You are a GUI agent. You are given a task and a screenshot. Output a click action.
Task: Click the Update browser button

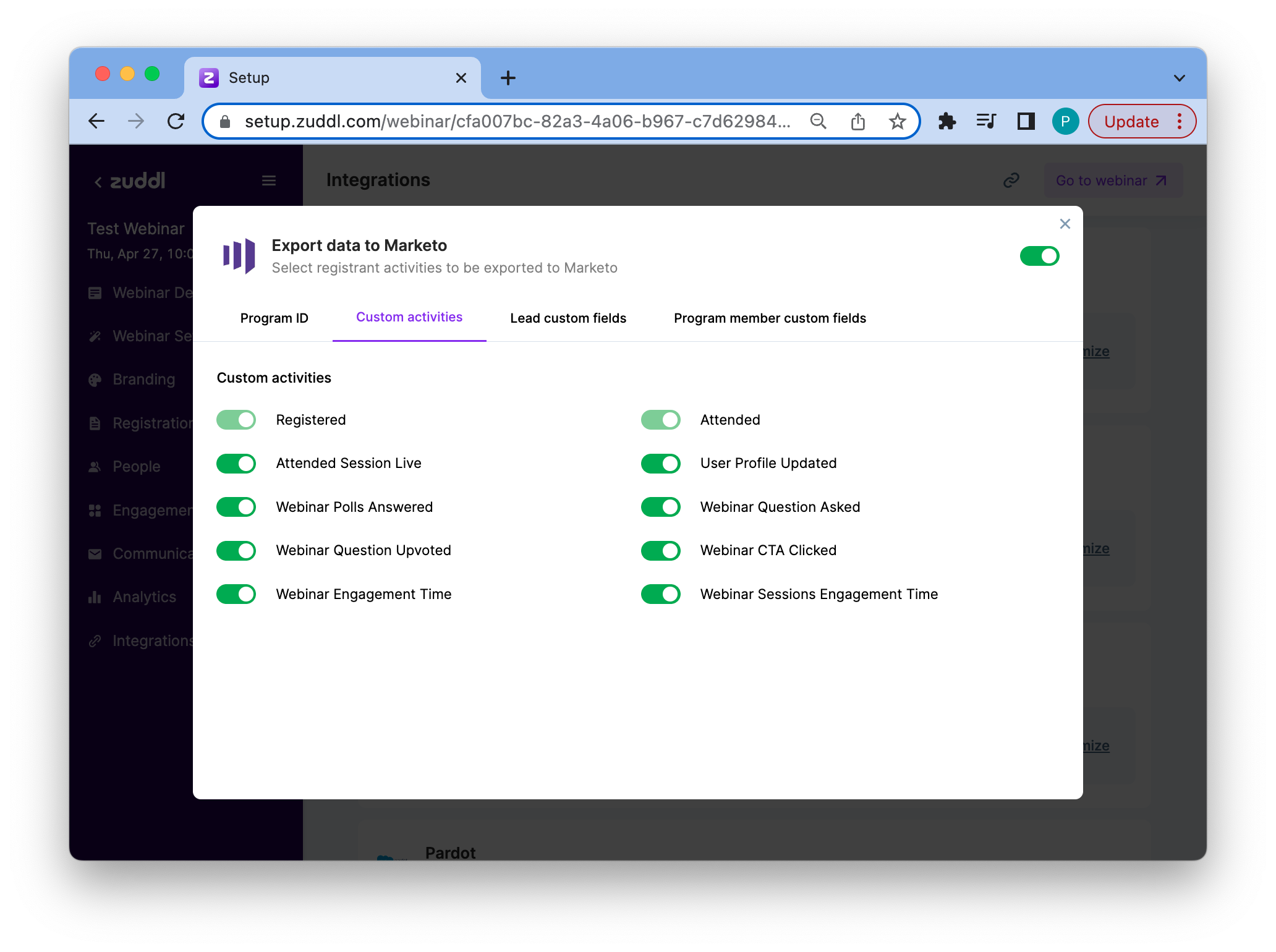coord(1131,121)
